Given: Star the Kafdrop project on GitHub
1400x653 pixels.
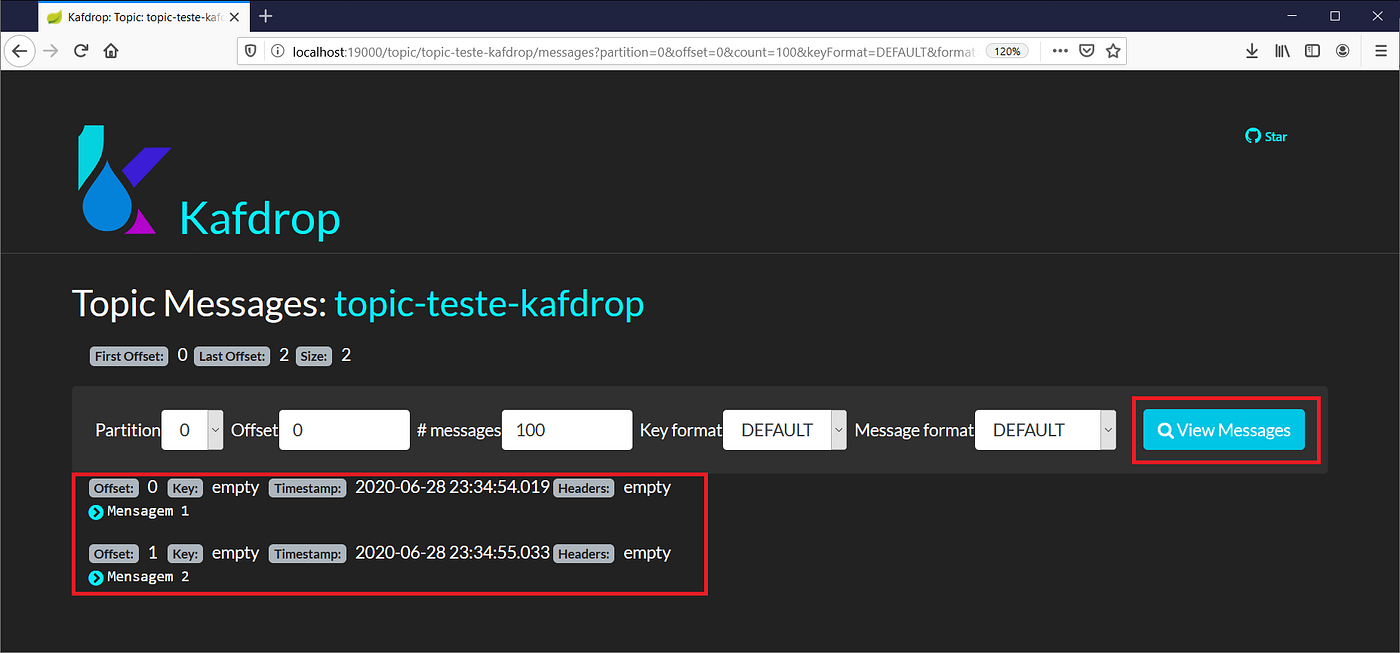Looking at the screenshot, I should [1265, 136].
